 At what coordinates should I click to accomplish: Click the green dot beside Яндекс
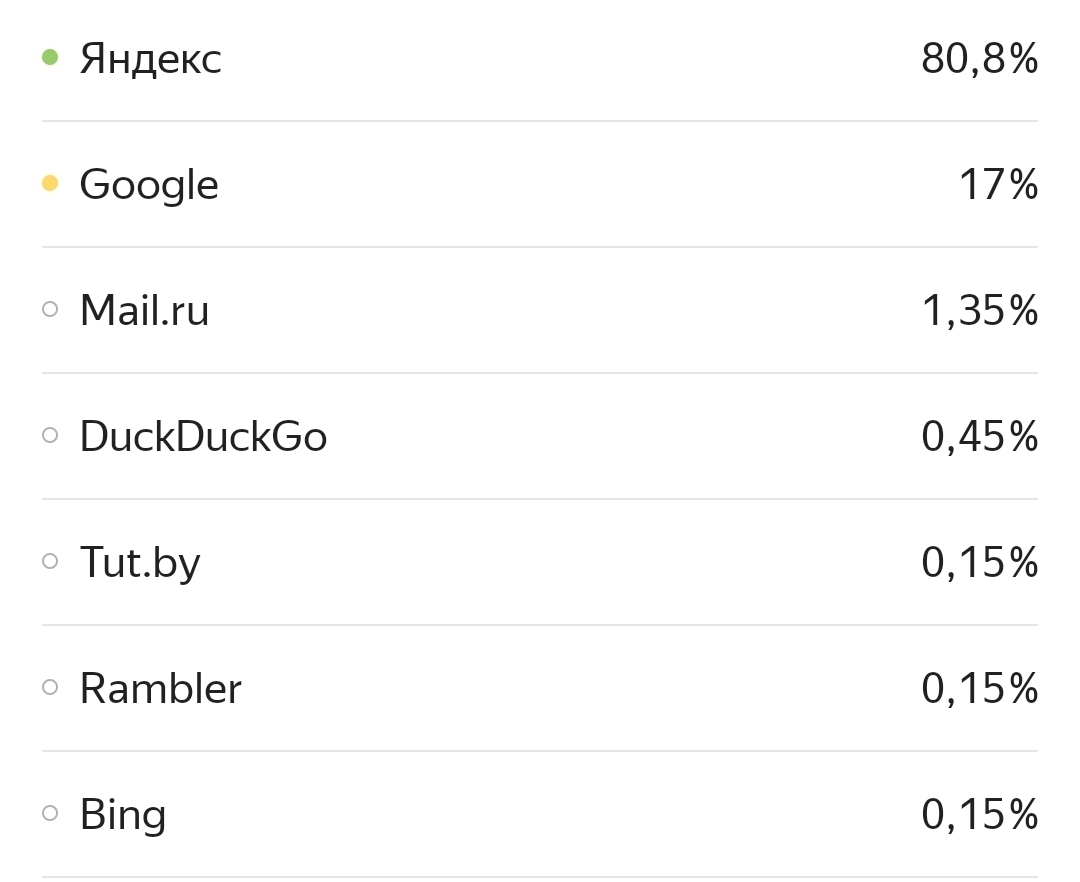(50, 58)
